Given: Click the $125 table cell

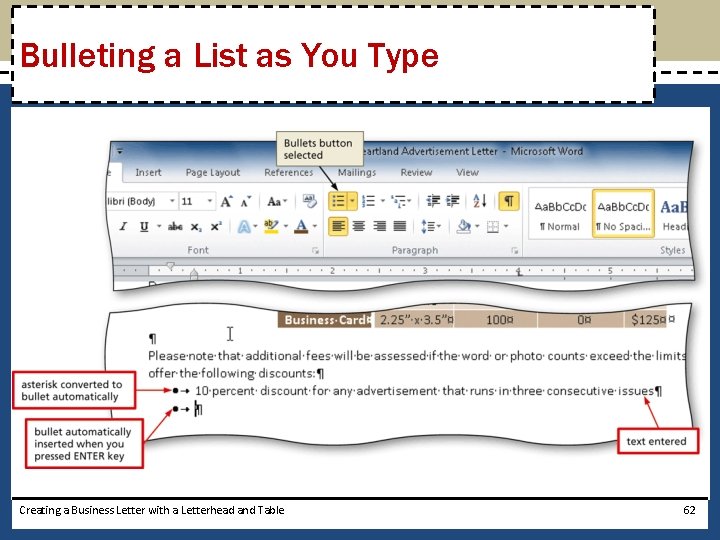Looking at the screenshot, I should 647,320.
